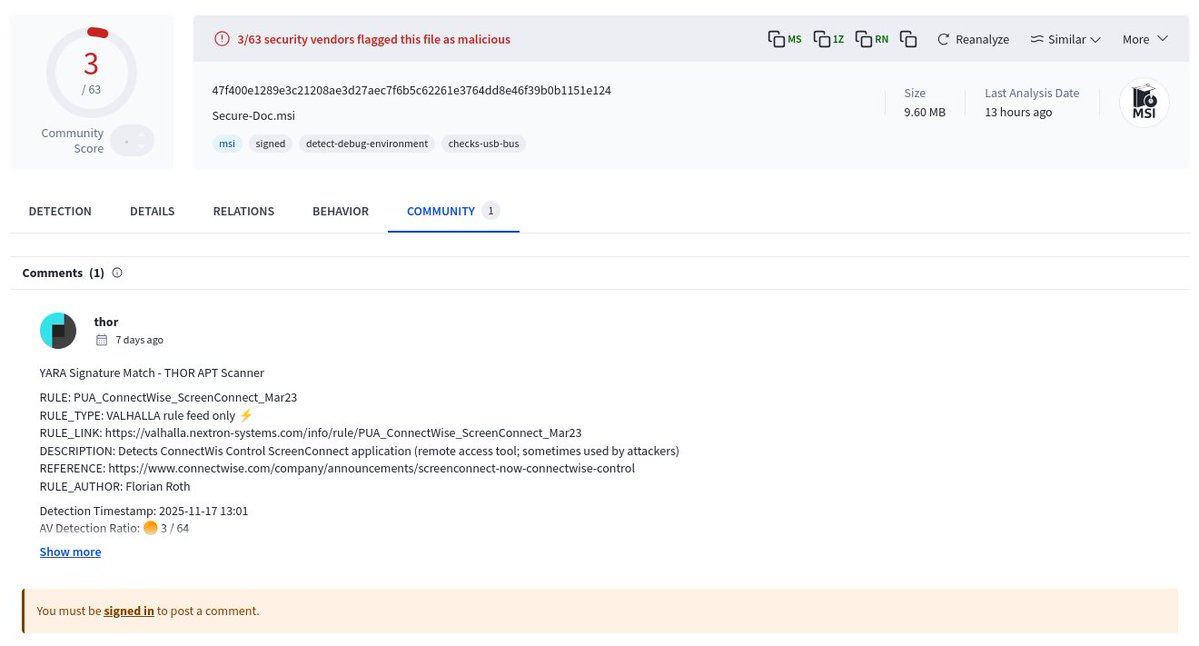This screenshot has width=1199, height=646.
Task: Click the Reanalyze refresh icon
Action: [942, 39]
